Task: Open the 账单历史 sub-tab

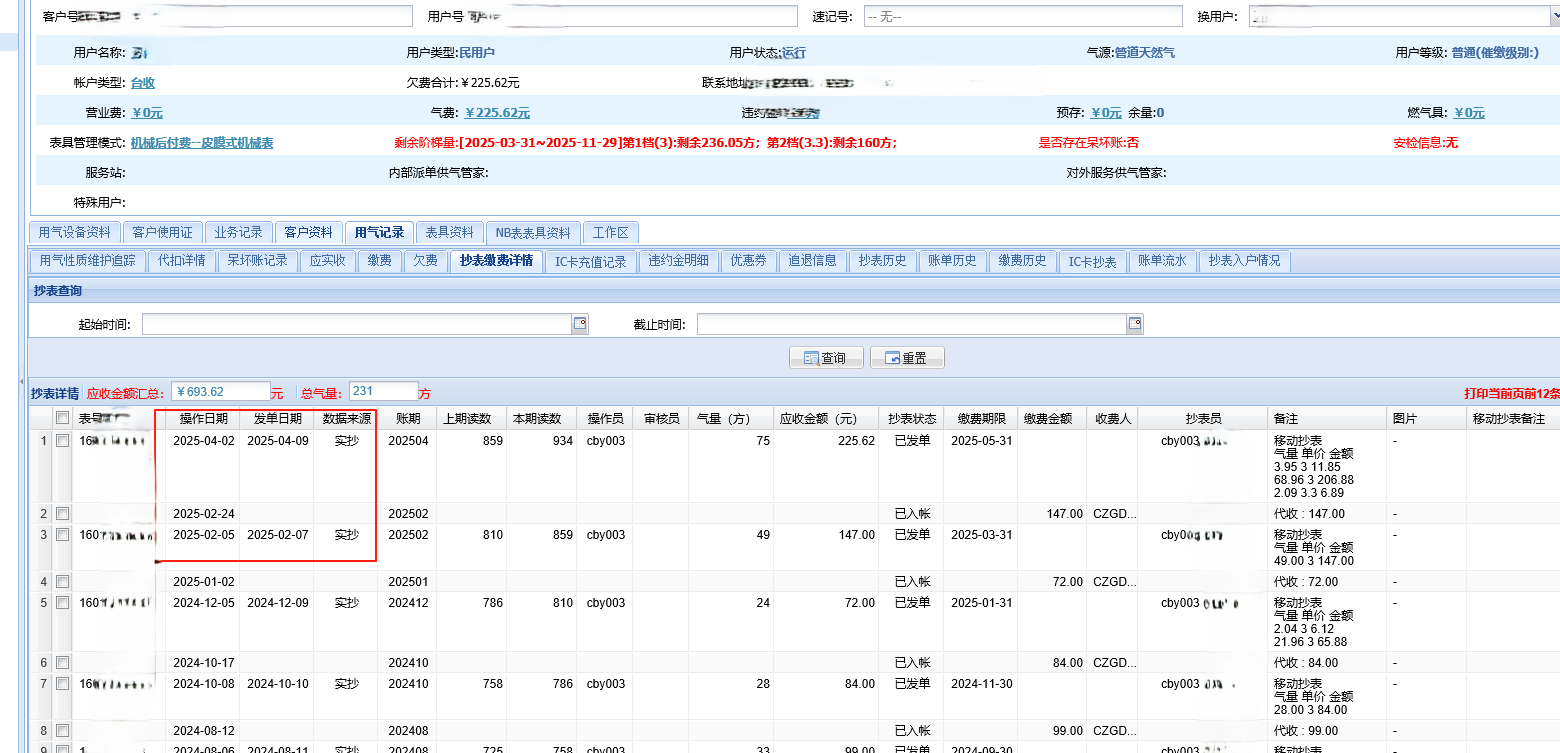Action: [x=953, y=261]
